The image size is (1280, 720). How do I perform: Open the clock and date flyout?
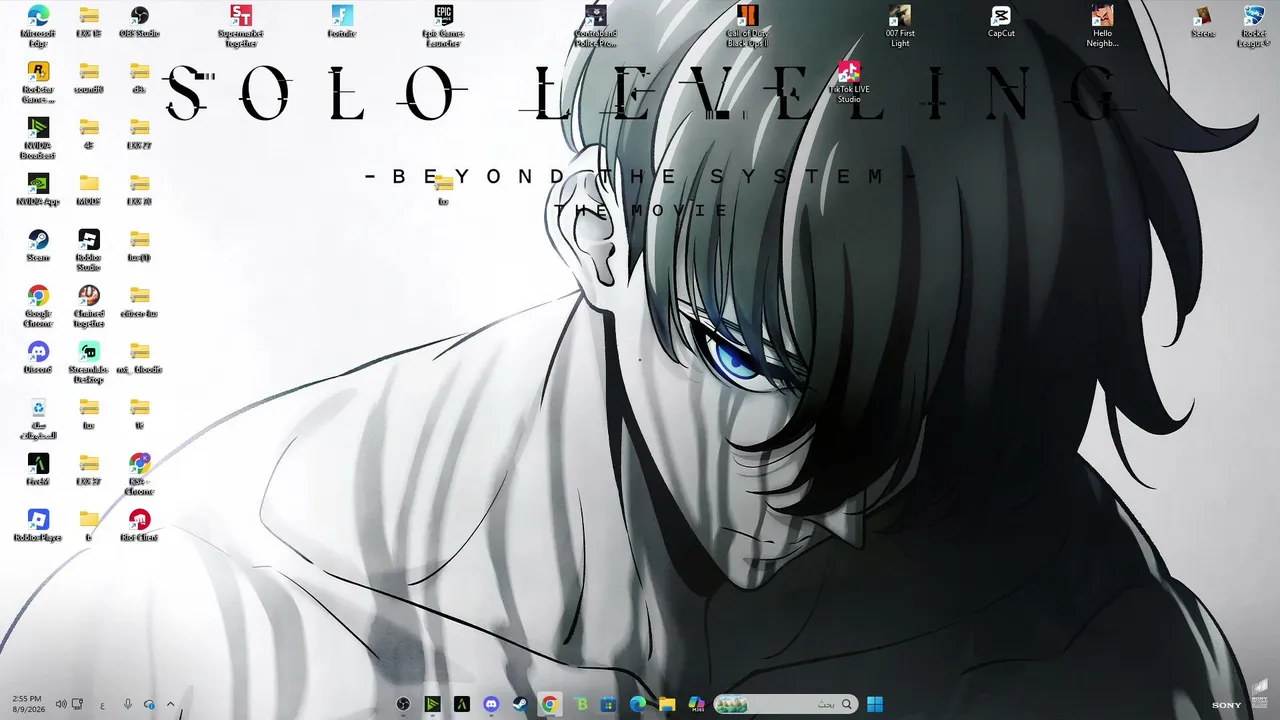27,704
